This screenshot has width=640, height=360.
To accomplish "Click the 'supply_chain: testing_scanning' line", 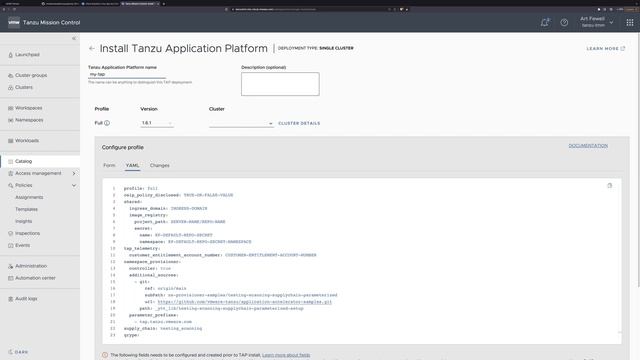I will tap(163, 328).
